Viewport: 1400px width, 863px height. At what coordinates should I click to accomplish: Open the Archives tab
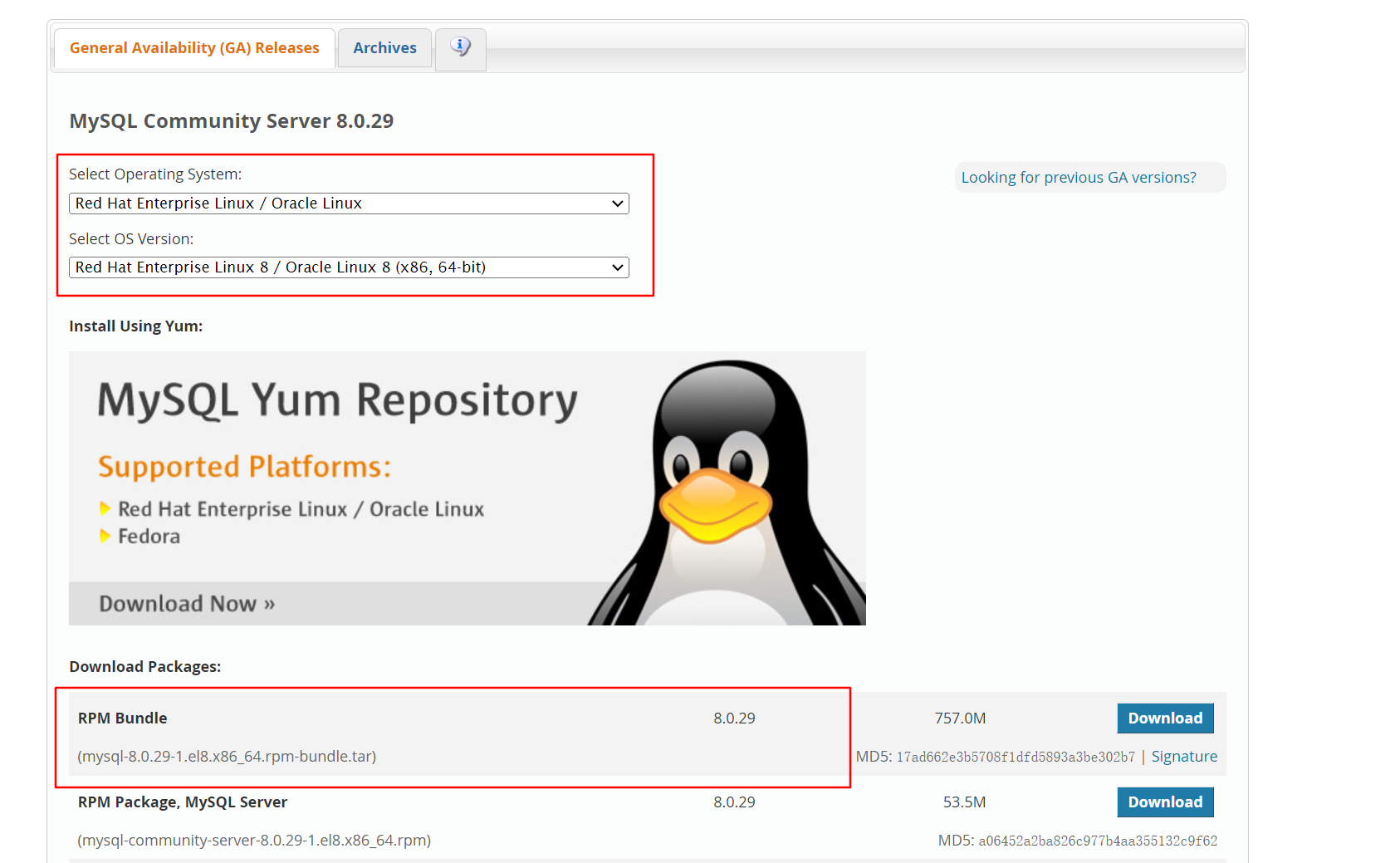pyautogui.click(x=384, y=48)
